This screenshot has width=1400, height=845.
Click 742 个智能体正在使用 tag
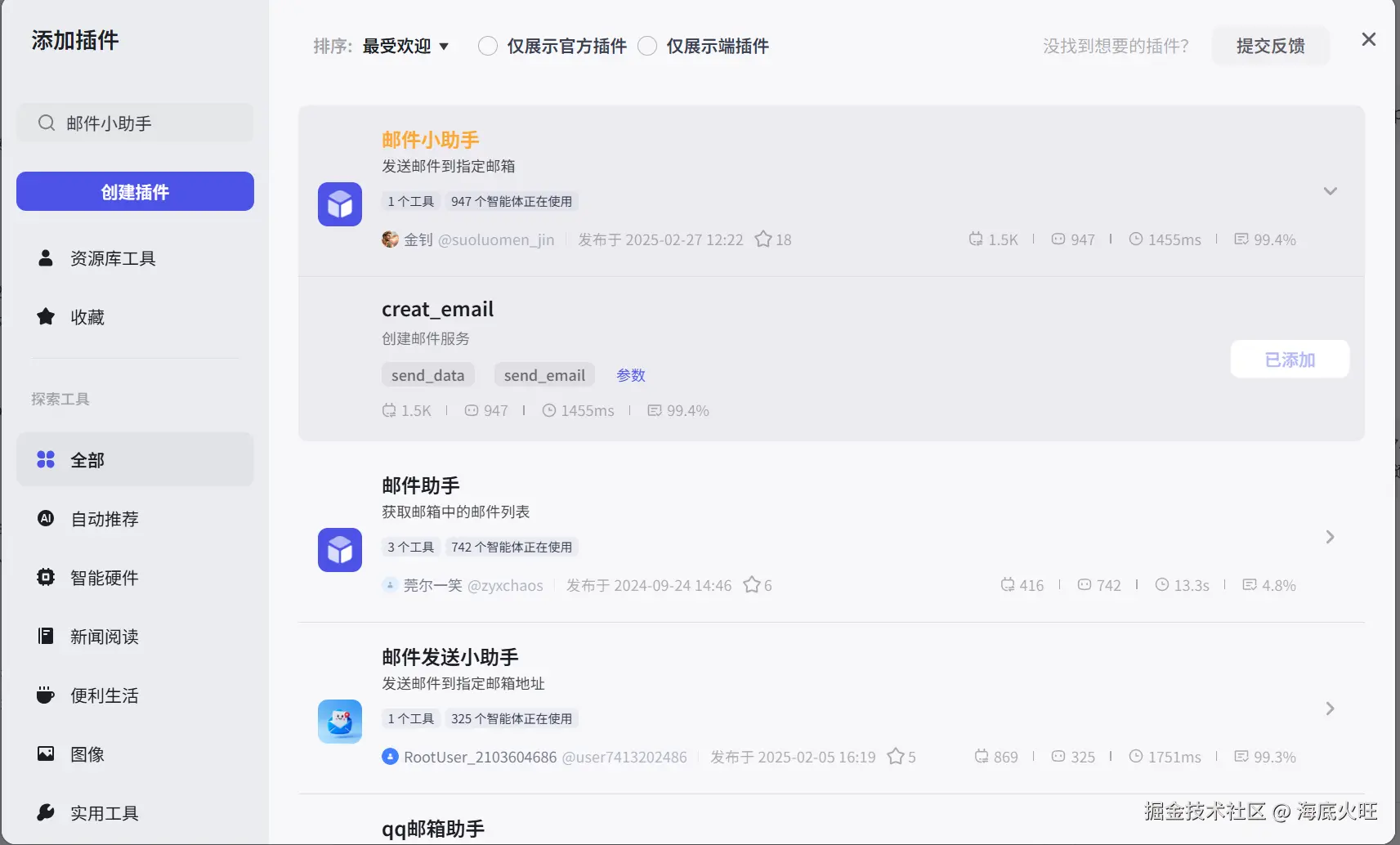click(x=512, y=547)
